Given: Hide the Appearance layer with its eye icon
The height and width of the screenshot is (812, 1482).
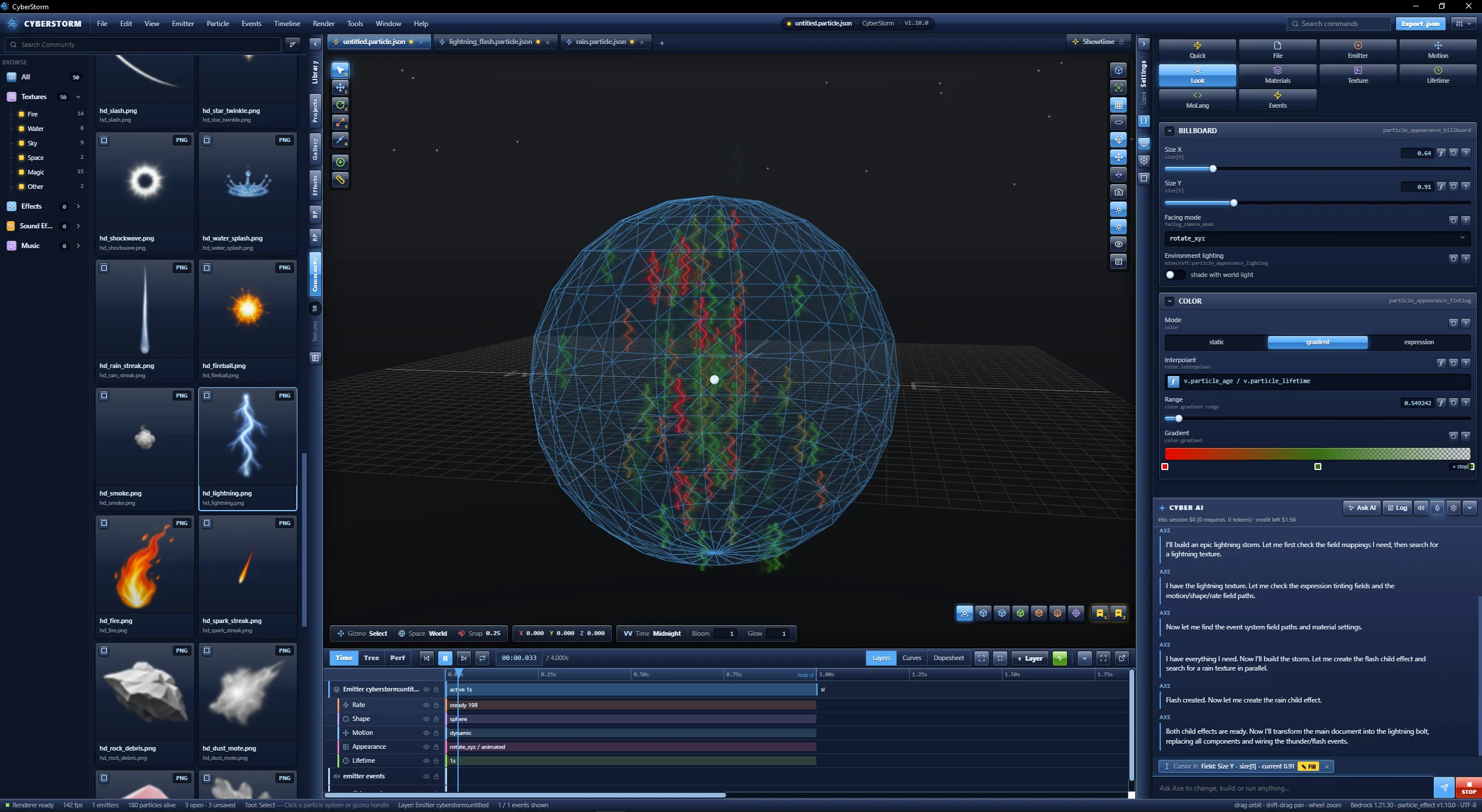Looking at the screenshot, I should click(x=426, y=747).
